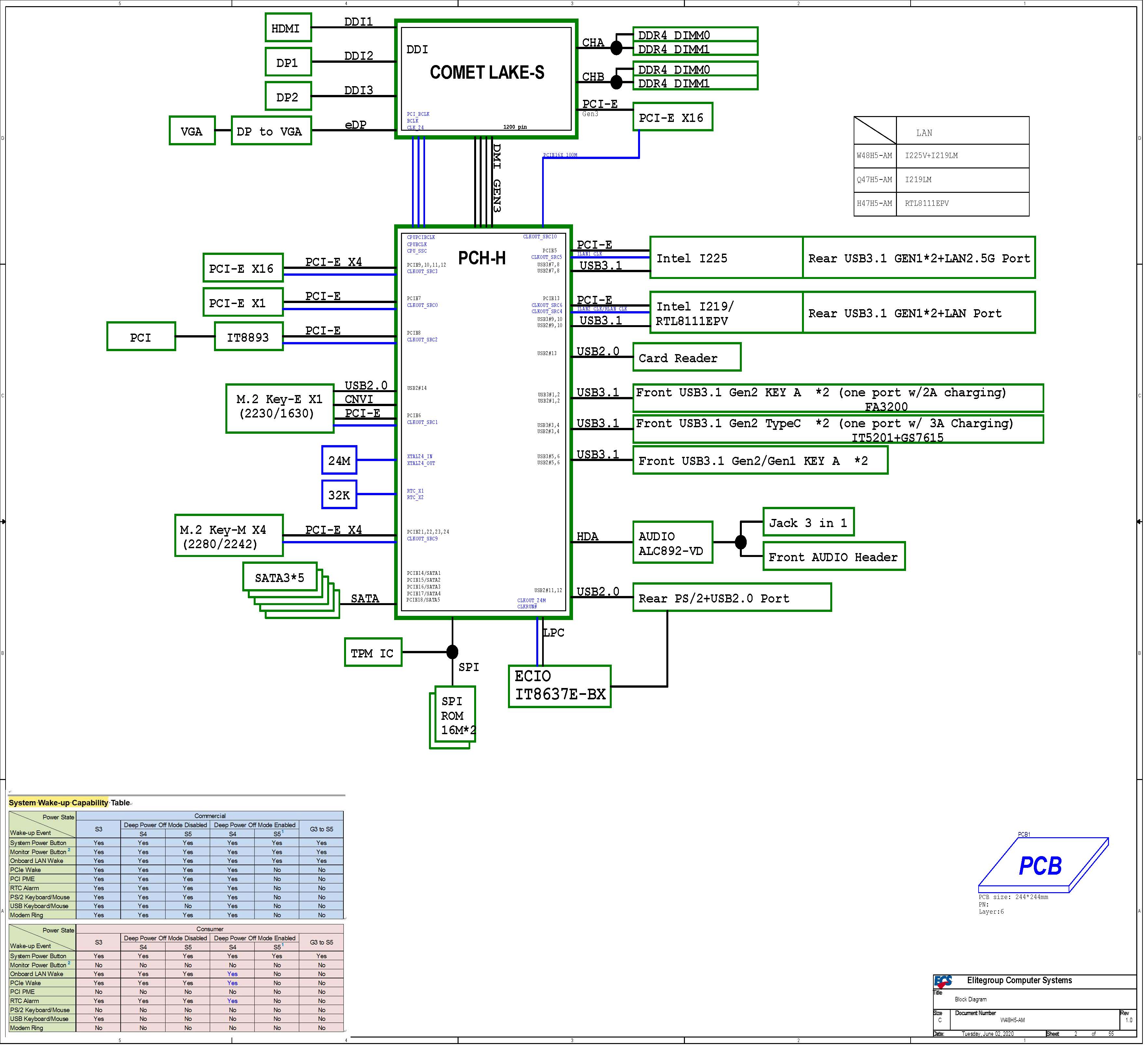This screenshot has height=1045, width=1148.
Task: Select the Front USB3.1 Gen2 TypeC block
Action: [x=838, y=429]
